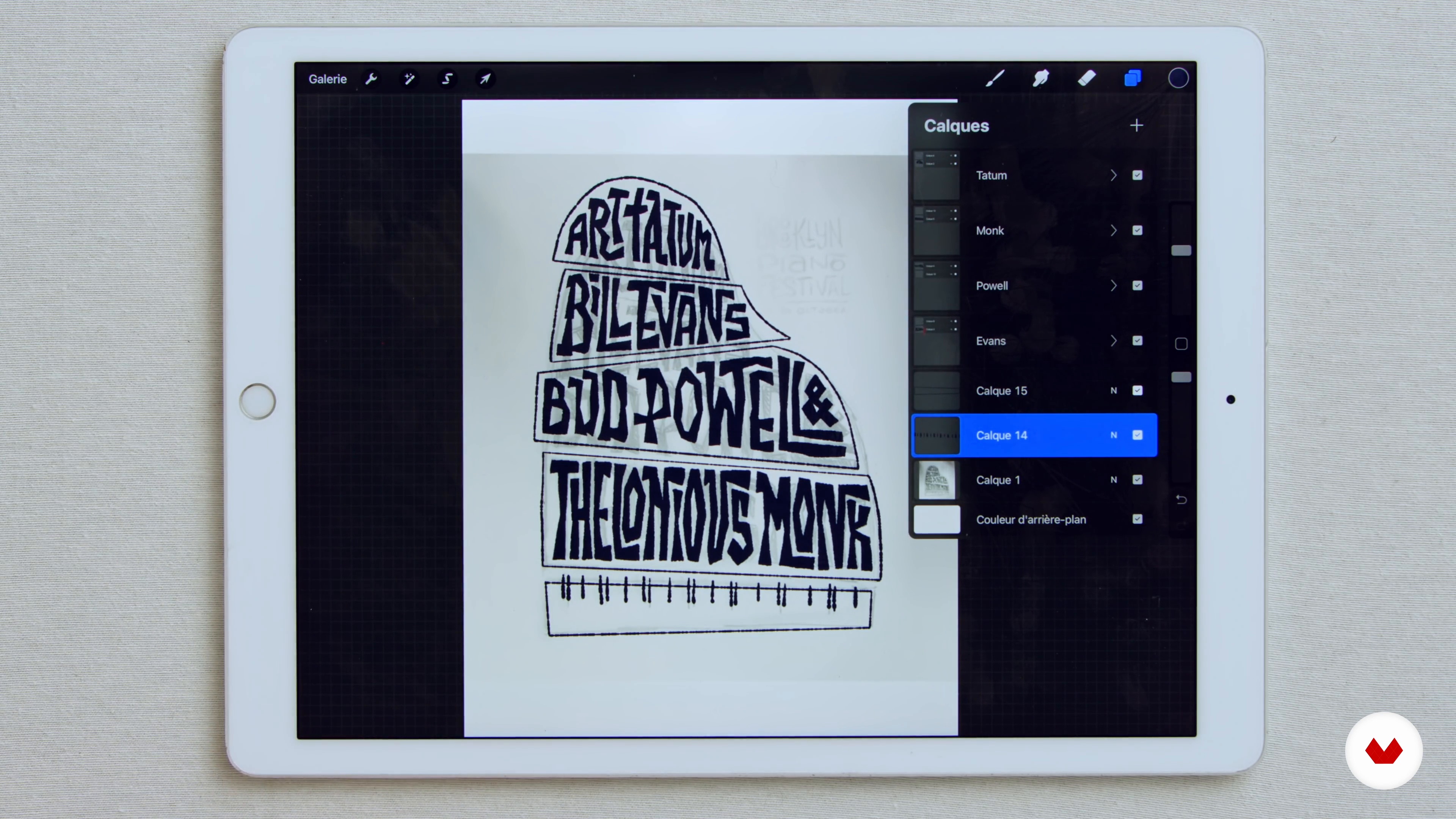Tap the undo arrow on sidebar
Screen dimensions: 1456x819
tap(1181, 500)
